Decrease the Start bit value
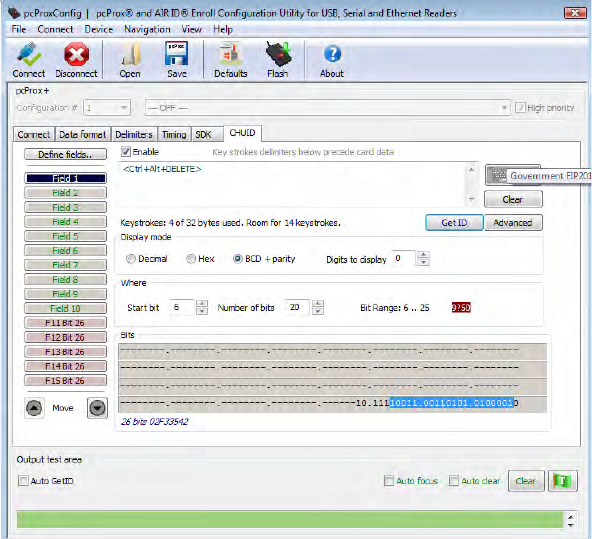 (202, 311)
